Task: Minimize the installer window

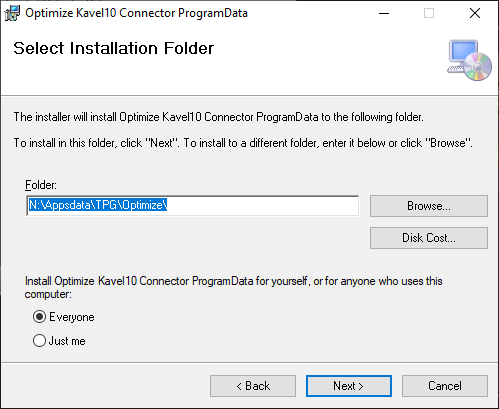Action: pyautogui.click(x=384, y=13)
